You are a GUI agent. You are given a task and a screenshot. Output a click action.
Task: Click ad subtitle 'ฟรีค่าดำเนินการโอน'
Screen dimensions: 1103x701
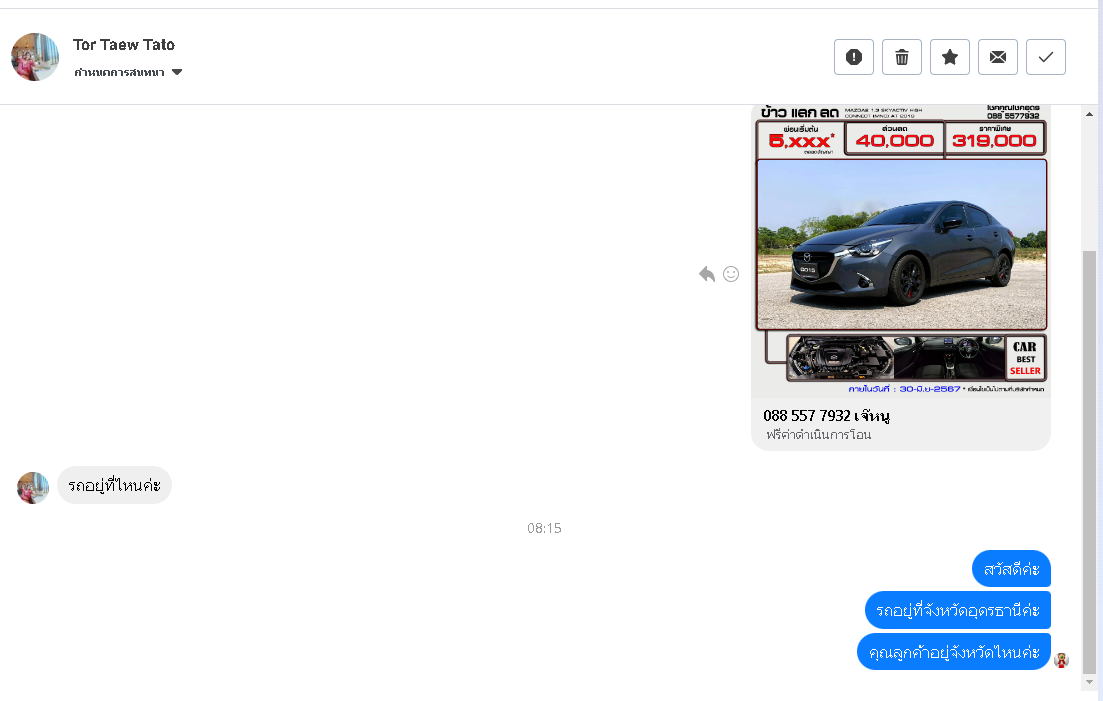pyautogui.click(x=819, y=435)
